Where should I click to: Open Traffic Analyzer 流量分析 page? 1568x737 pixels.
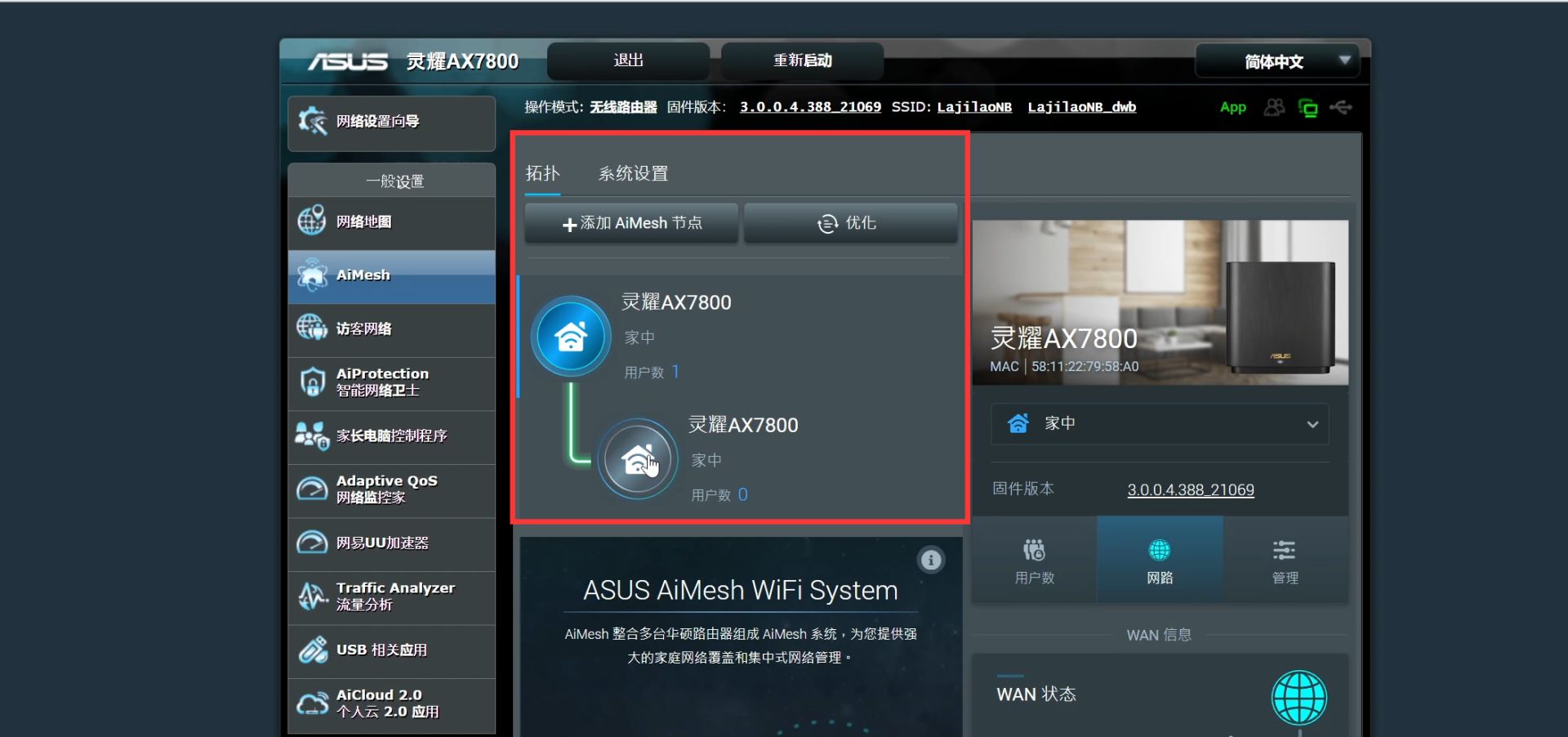(391, 596)
